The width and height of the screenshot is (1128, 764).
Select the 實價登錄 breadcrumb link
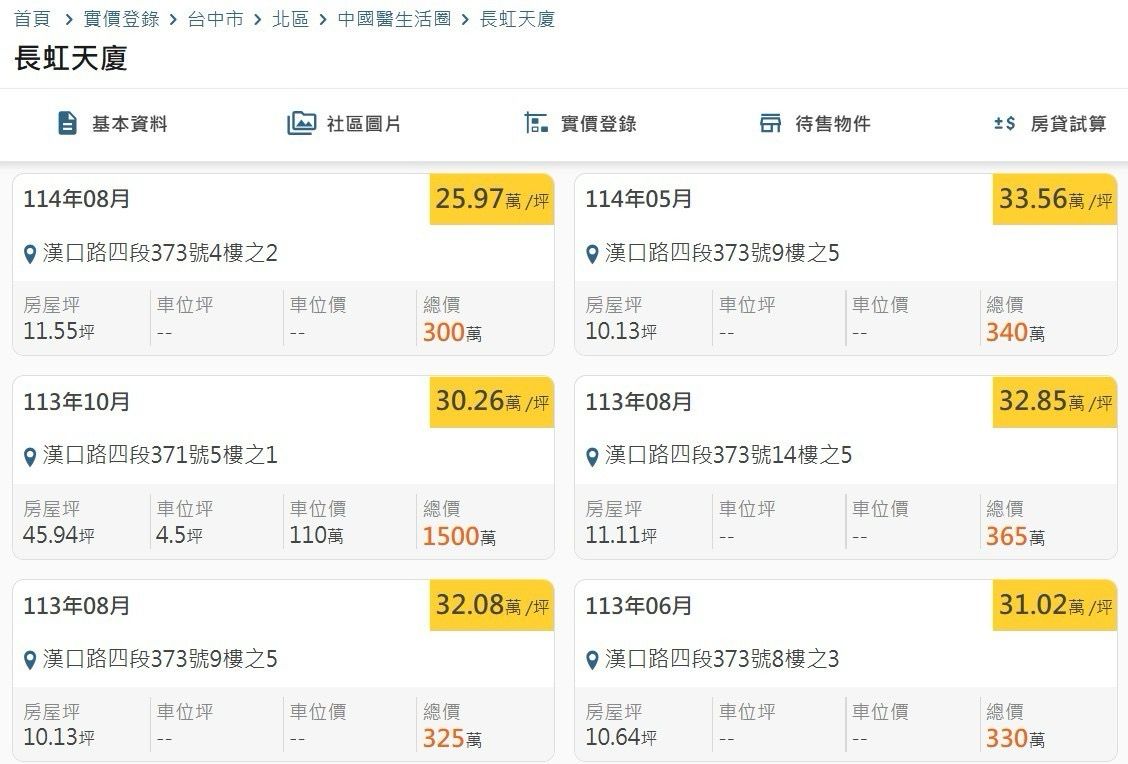[121, 19]
